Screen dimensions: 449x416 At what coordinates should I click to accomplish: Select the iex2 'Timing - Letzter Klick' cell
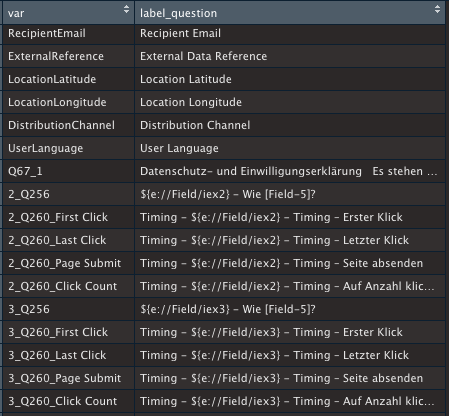click(290, 240)
